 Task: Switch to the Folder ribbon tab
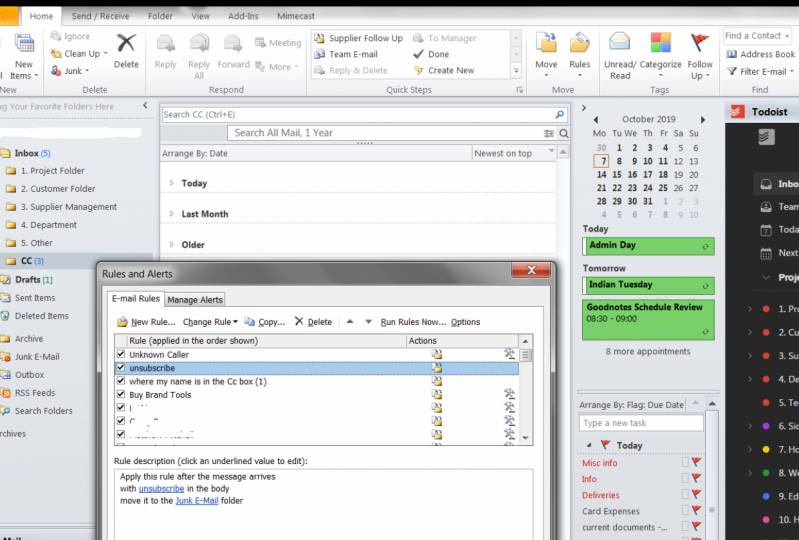tap(160, 16)
